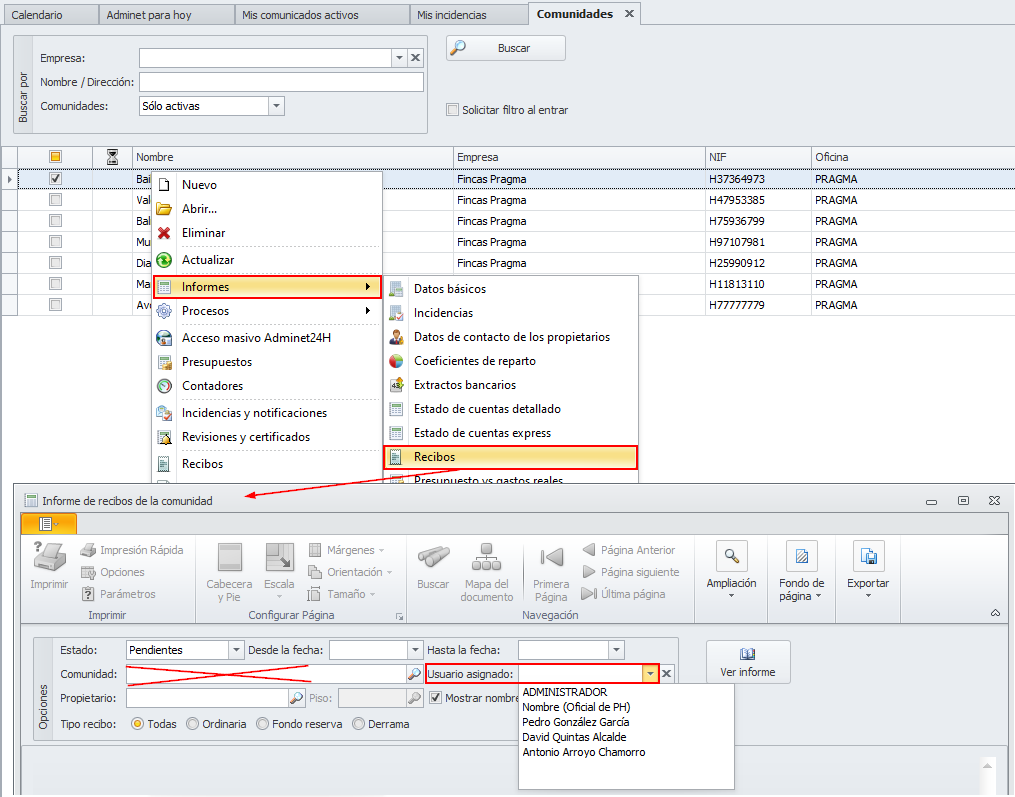Image resolution: width=1015 pixels, height=797 pixels.
Task: Click the Buscar search button
Action: tap(506, 48)
